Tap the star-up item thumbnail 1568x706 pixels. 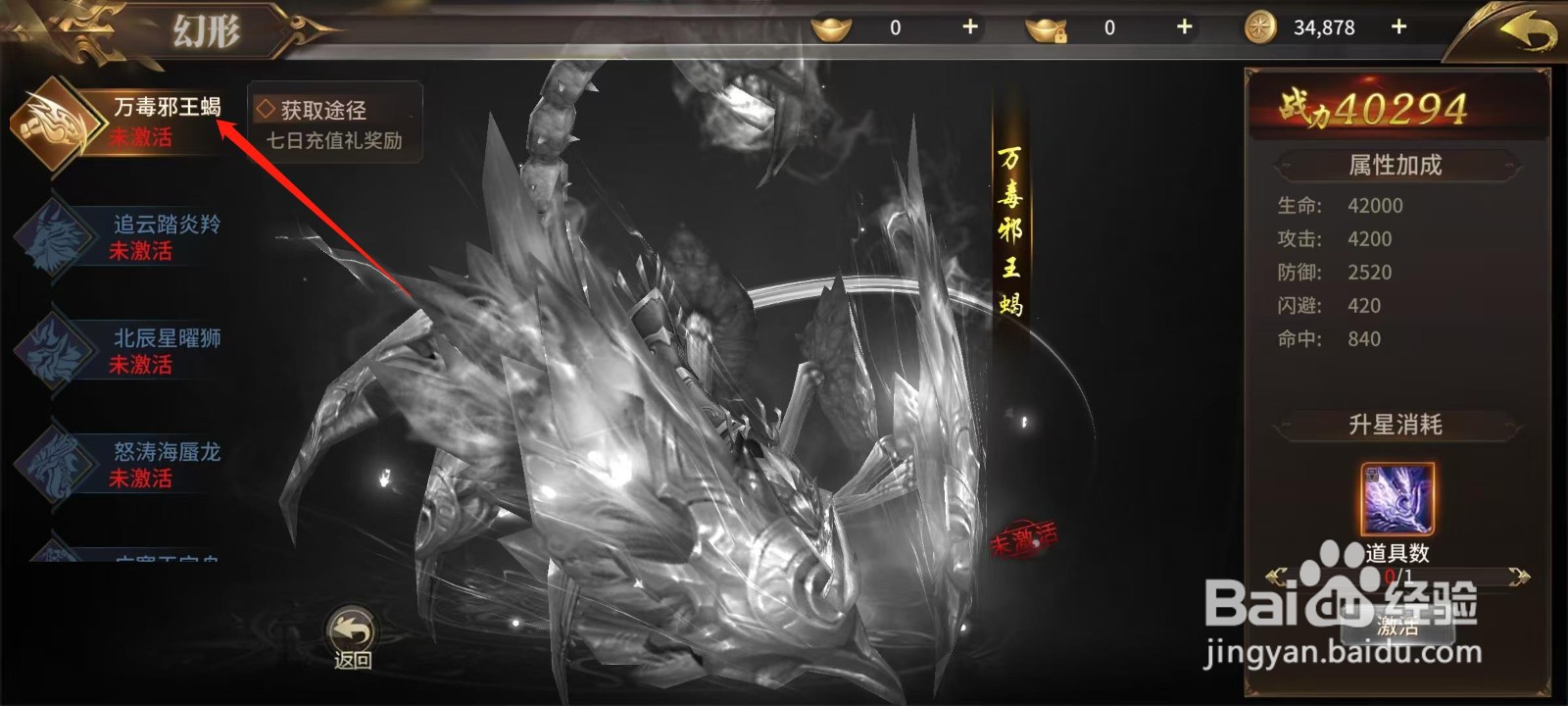[1397, 499]
